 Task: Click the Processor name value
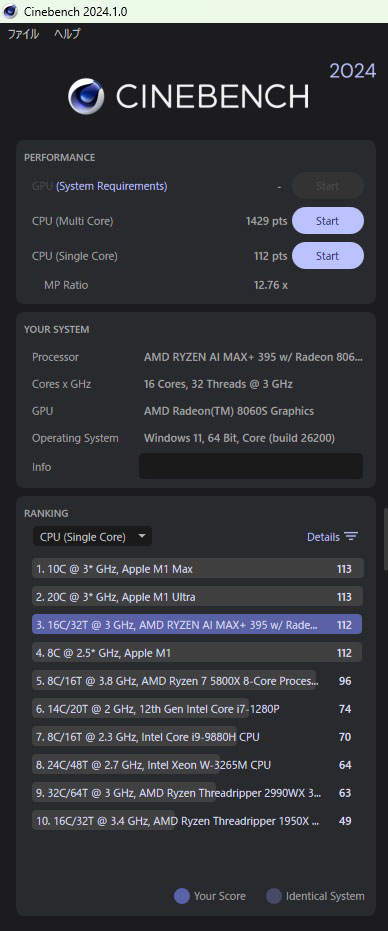click(253, 357)
